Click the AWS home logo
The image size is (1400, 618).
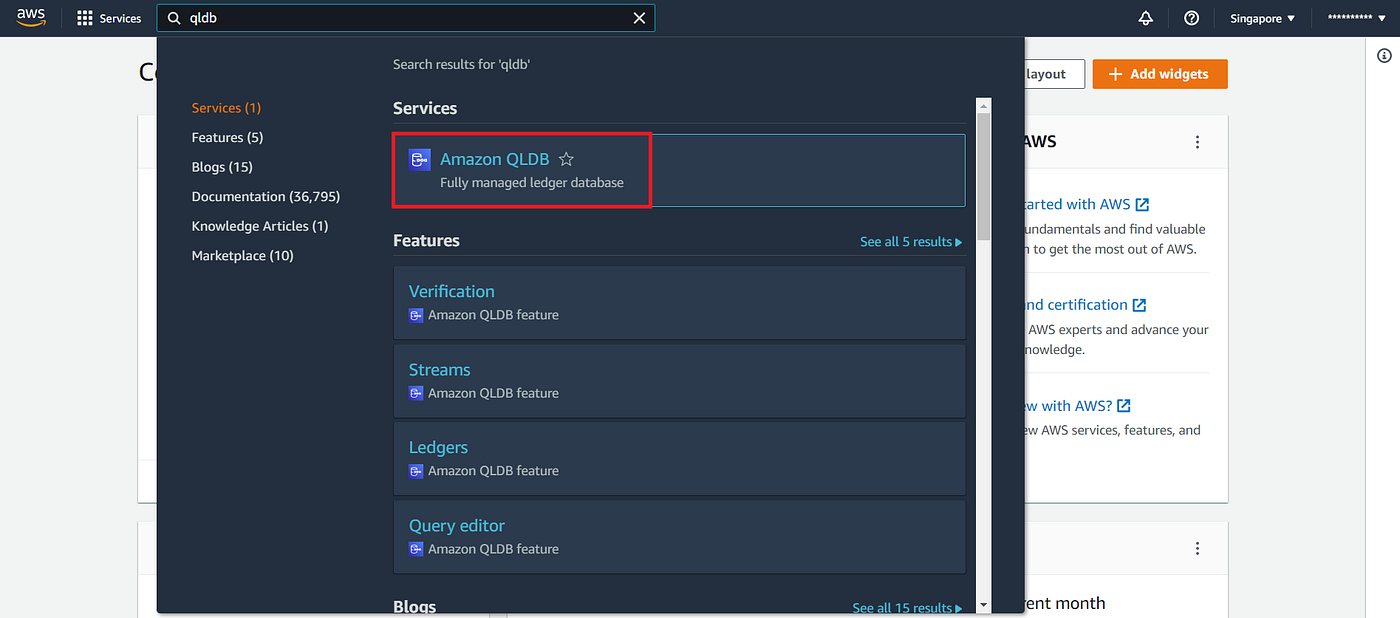point(30,17)
